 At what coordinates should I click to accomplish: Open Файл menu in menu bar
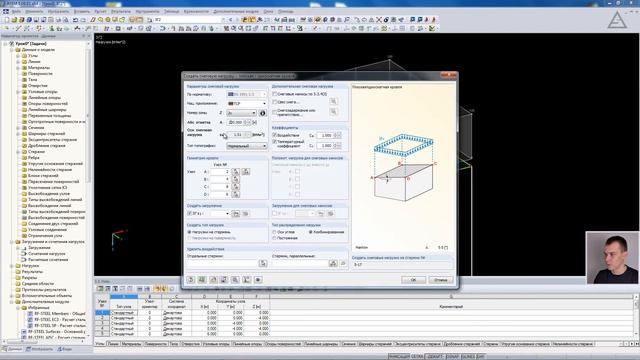(x=16, y=11)
